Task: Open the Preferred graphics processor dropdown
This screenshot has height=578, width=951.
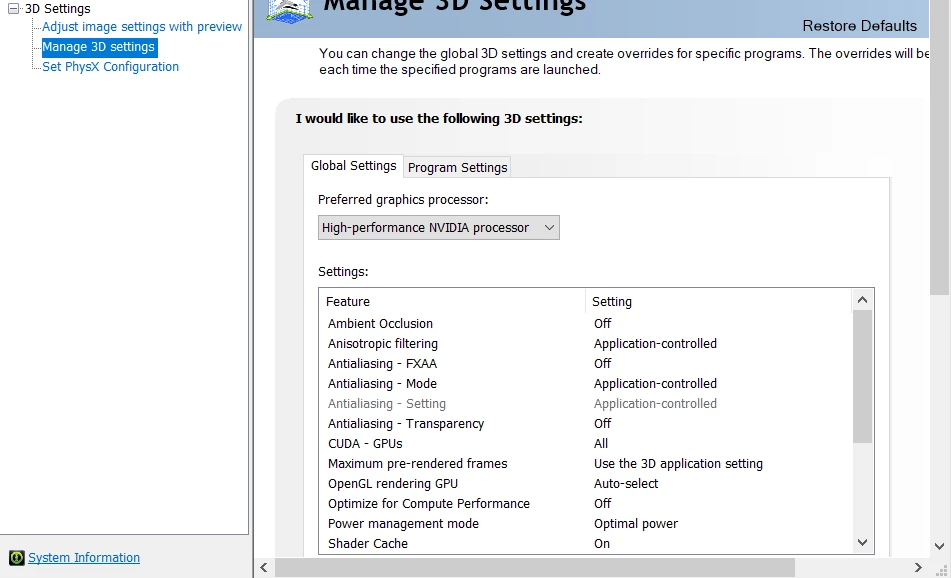Action: (439, 227)
